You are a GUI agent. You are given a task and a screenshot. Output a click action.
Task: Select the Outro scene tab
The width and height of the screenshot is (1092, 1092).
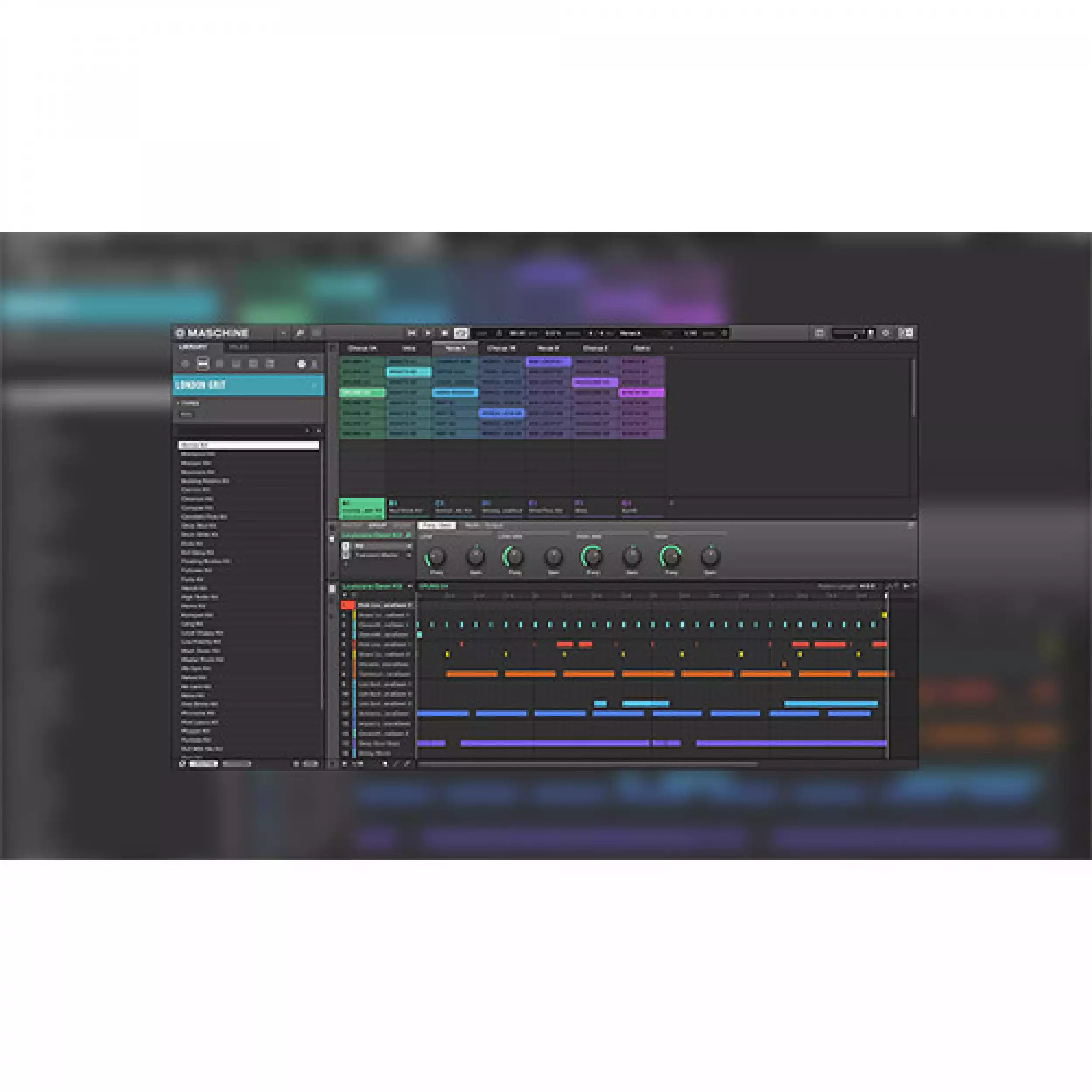pyautogui.click(x=642, y=348)
